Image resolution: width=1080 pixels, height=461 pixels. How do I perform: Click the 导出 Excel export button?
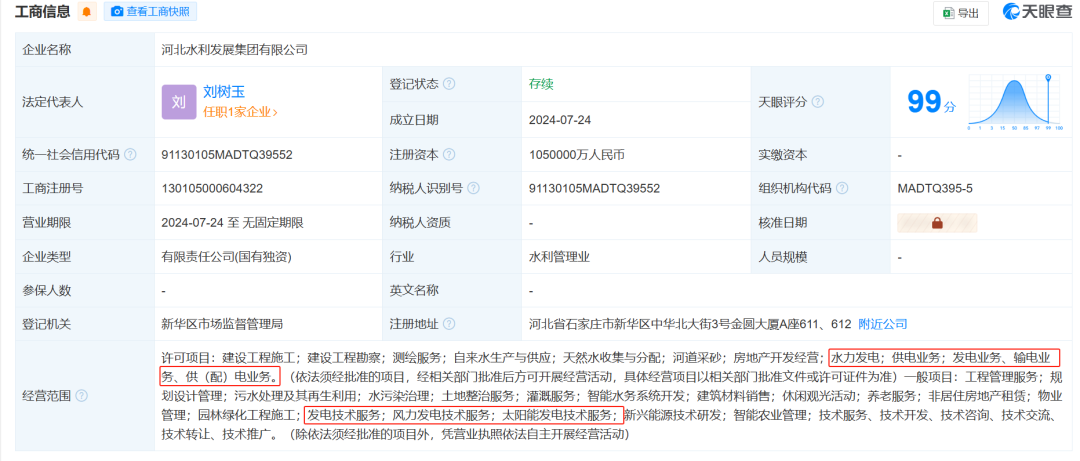(x=959, y=13)
